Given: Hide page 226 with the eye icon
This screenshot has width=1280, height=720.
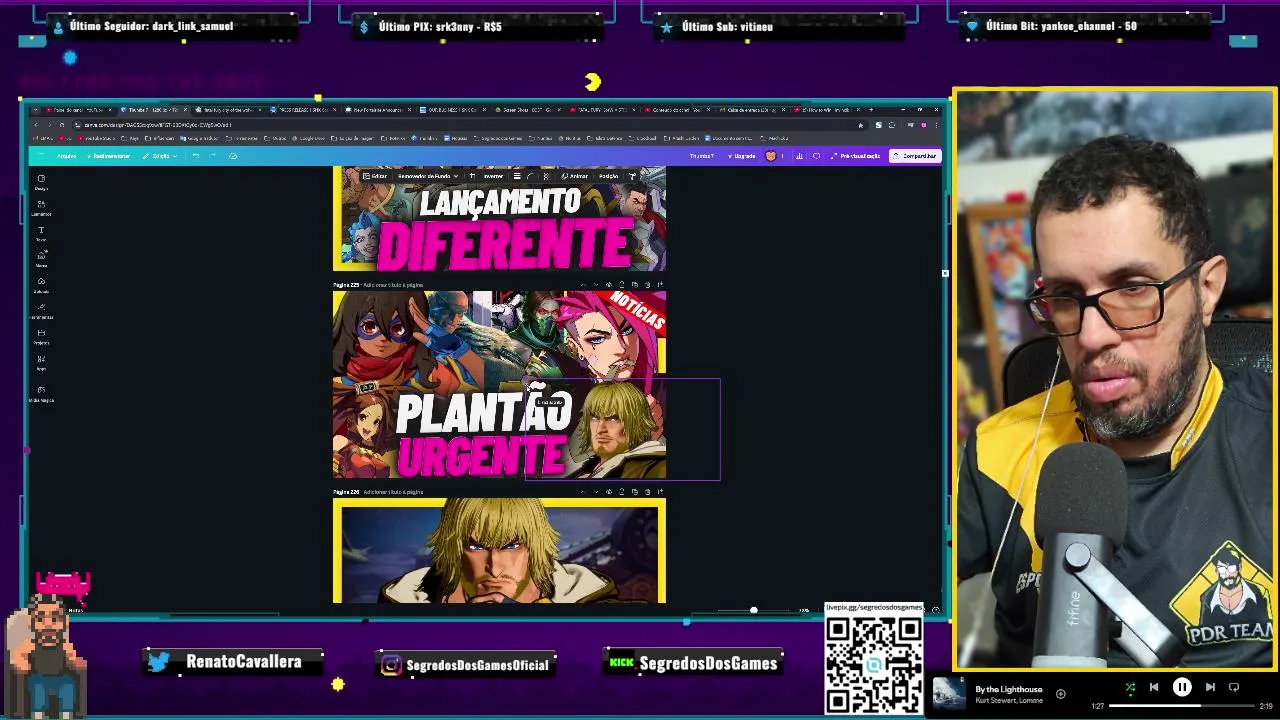Looking at the screenshot, I should pos(609,491).
